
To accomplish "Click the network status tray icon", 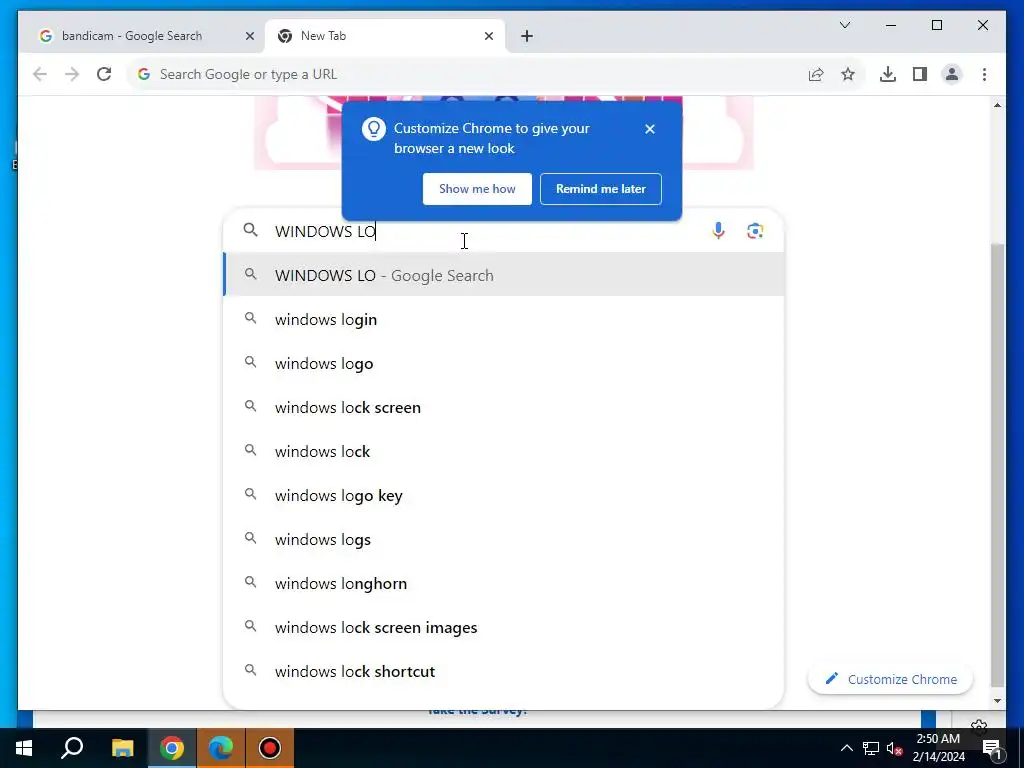I will (x=871, y=748).
